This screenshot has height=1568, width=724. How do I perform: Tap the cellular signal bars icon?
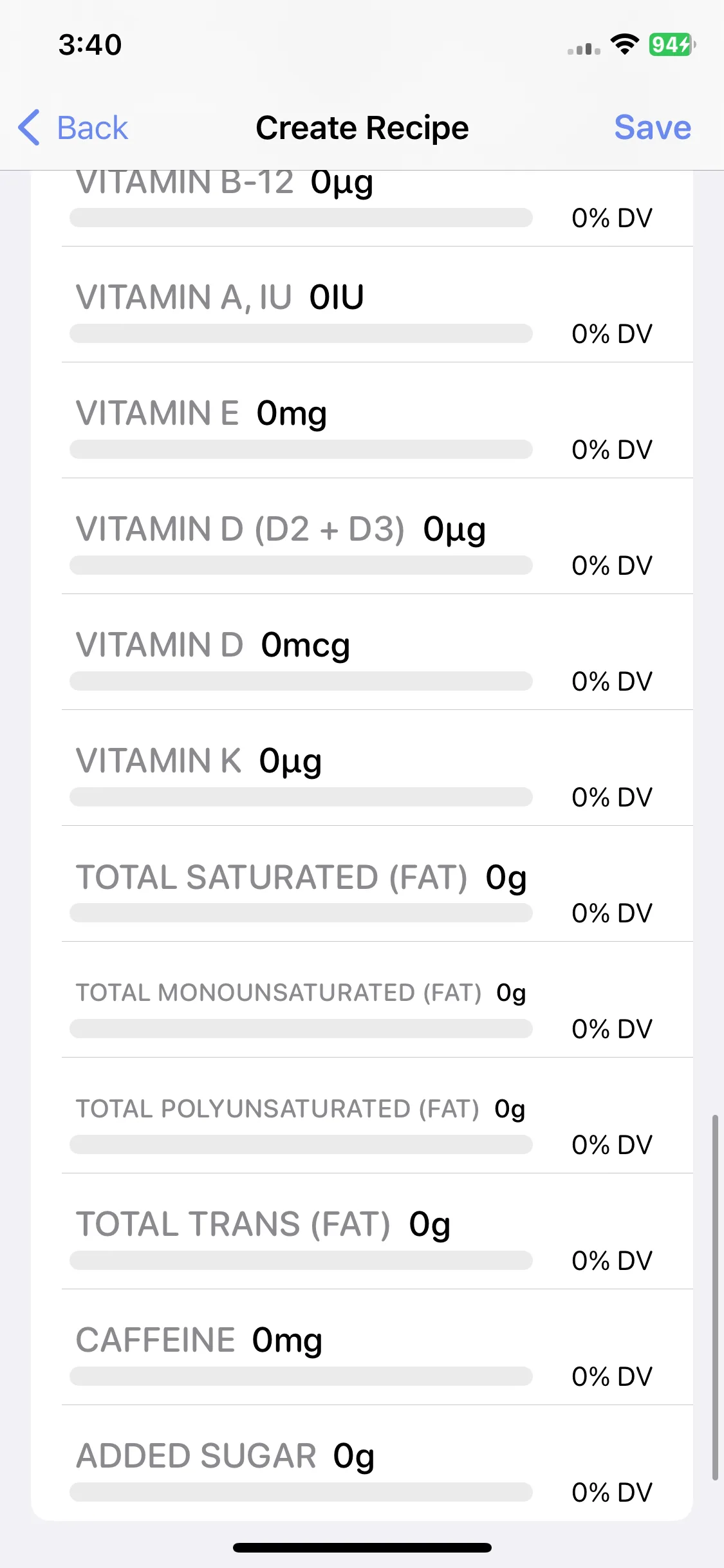coord(584,49)
